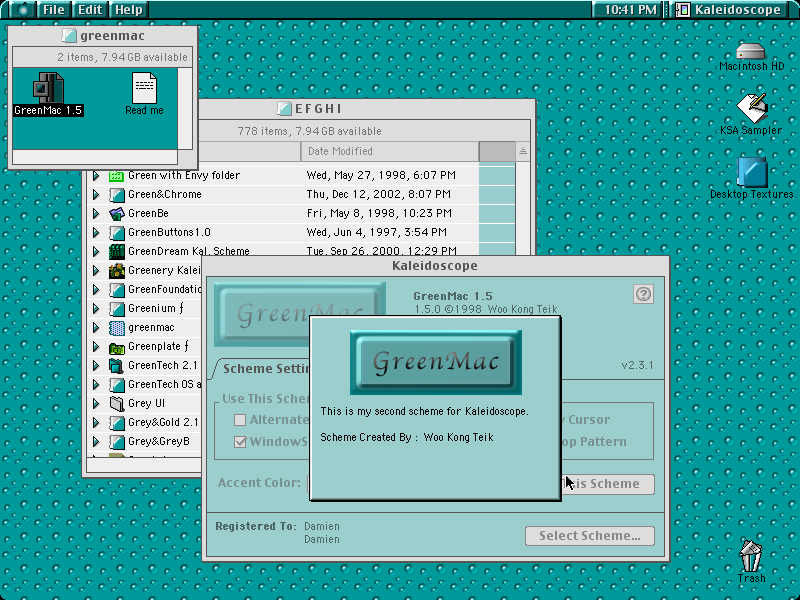Viewport: 800px width, 600px height.
Task: Expand the Green with Envy folder triangle
Action: click(x=96, y=176)
